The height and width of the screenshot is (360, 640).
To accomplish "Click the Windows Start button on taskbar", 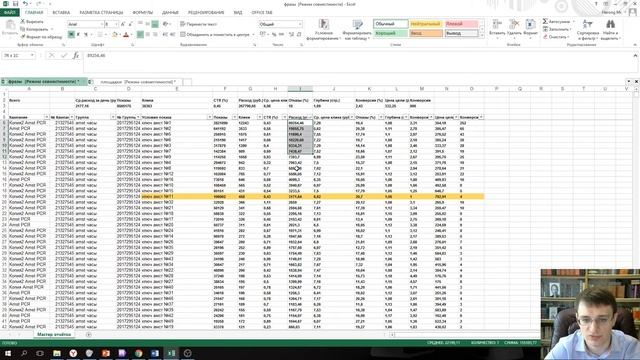I will pyautogui.click(x=8, y=353).
